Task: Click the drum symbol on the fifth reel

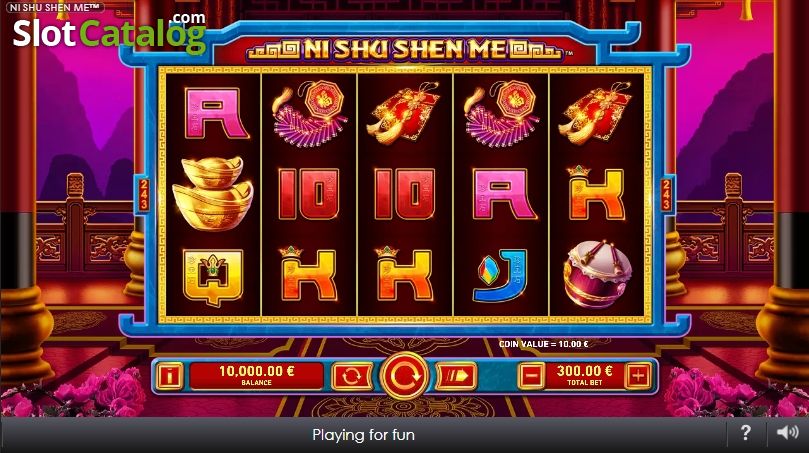Action: 596,274
